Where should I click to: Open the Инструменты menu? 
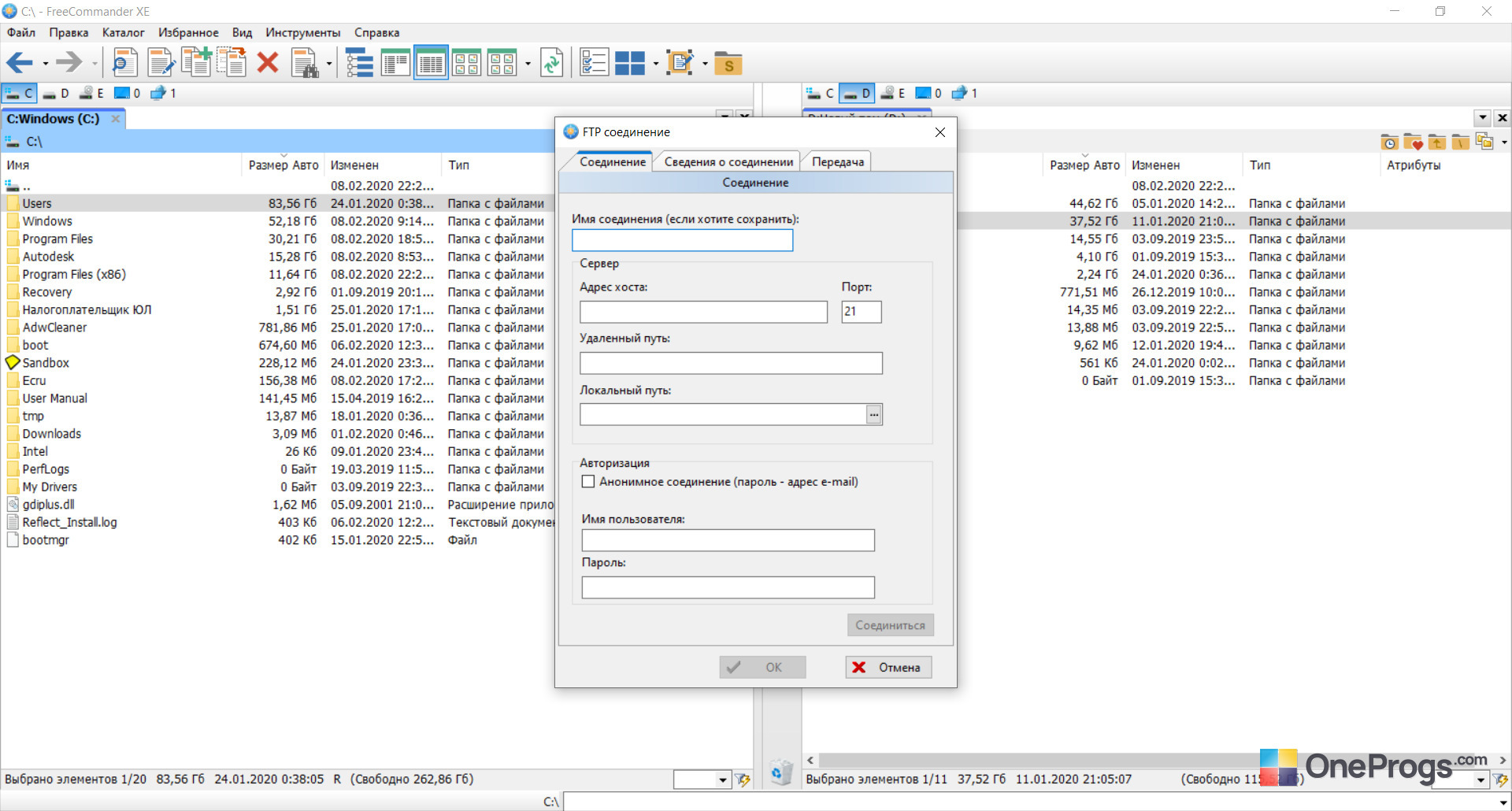coord(303,32)
